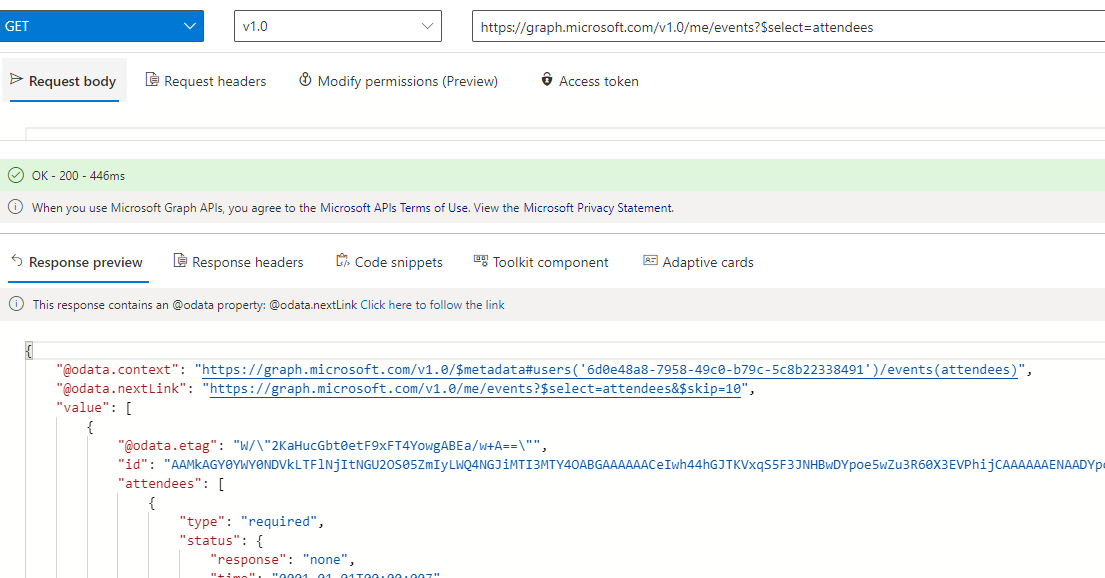The width and height of the screenshot is (1105, 578).
Task: Open the v1.0 API version dropdown
Action: tap(338, 26)
